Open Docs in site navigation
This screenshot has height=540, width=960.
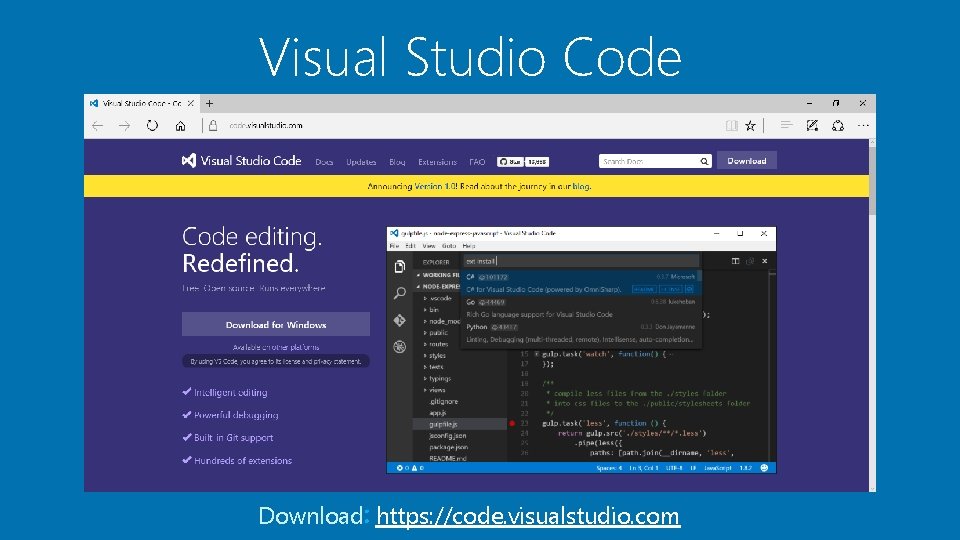point(324,162)
